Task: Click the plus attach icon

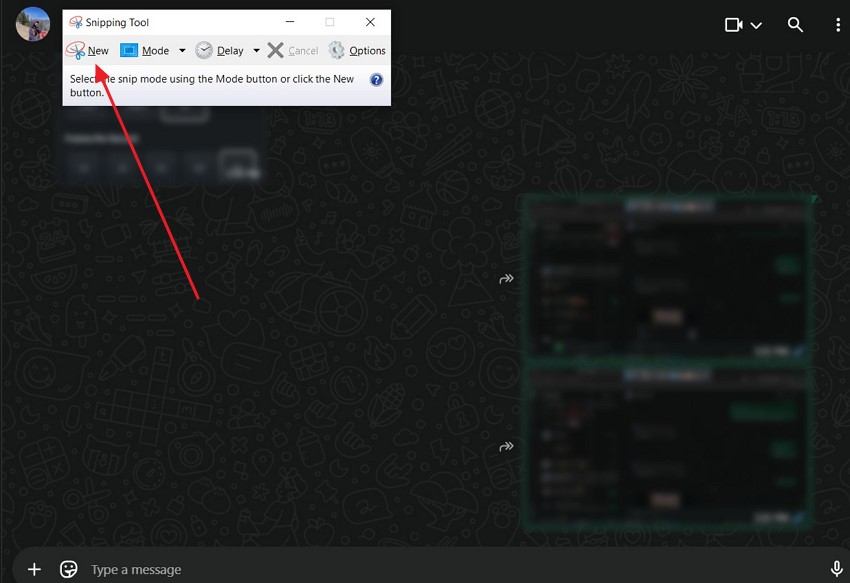Action: coord(34,569)
